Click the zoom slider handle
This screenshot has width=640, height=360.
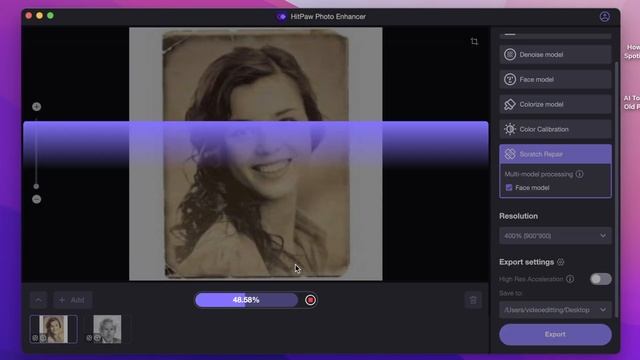click(36, 186)
